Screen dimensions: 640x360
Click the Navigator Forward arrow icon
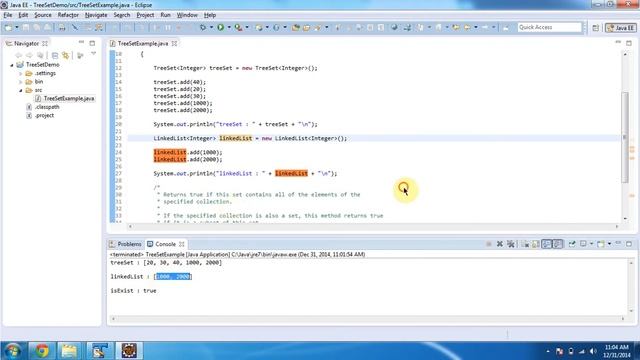point(29,55)
